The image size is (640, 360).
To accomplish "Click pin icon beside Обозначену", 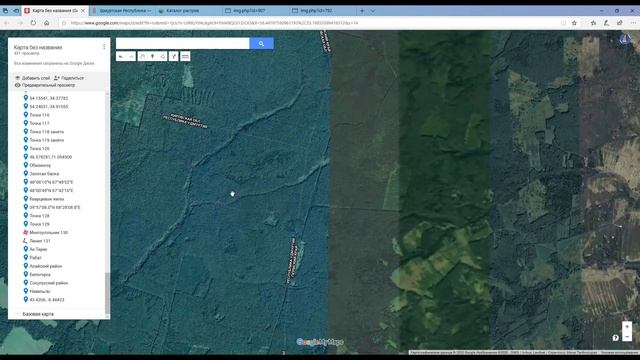I will [26, 165].
